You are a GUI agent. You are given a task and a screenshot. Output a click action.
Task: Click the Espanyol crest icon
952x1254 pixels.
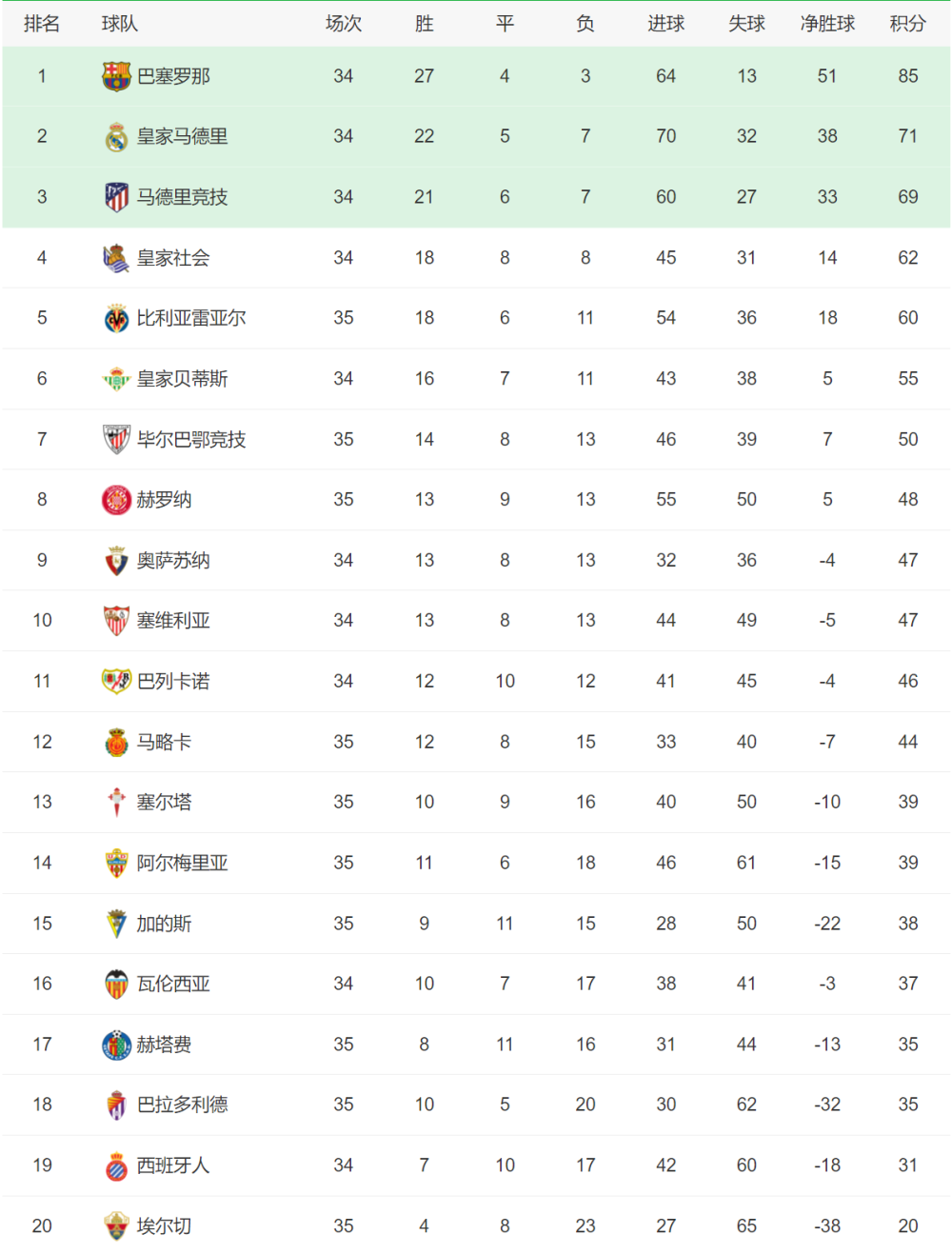click(116, 1165)
